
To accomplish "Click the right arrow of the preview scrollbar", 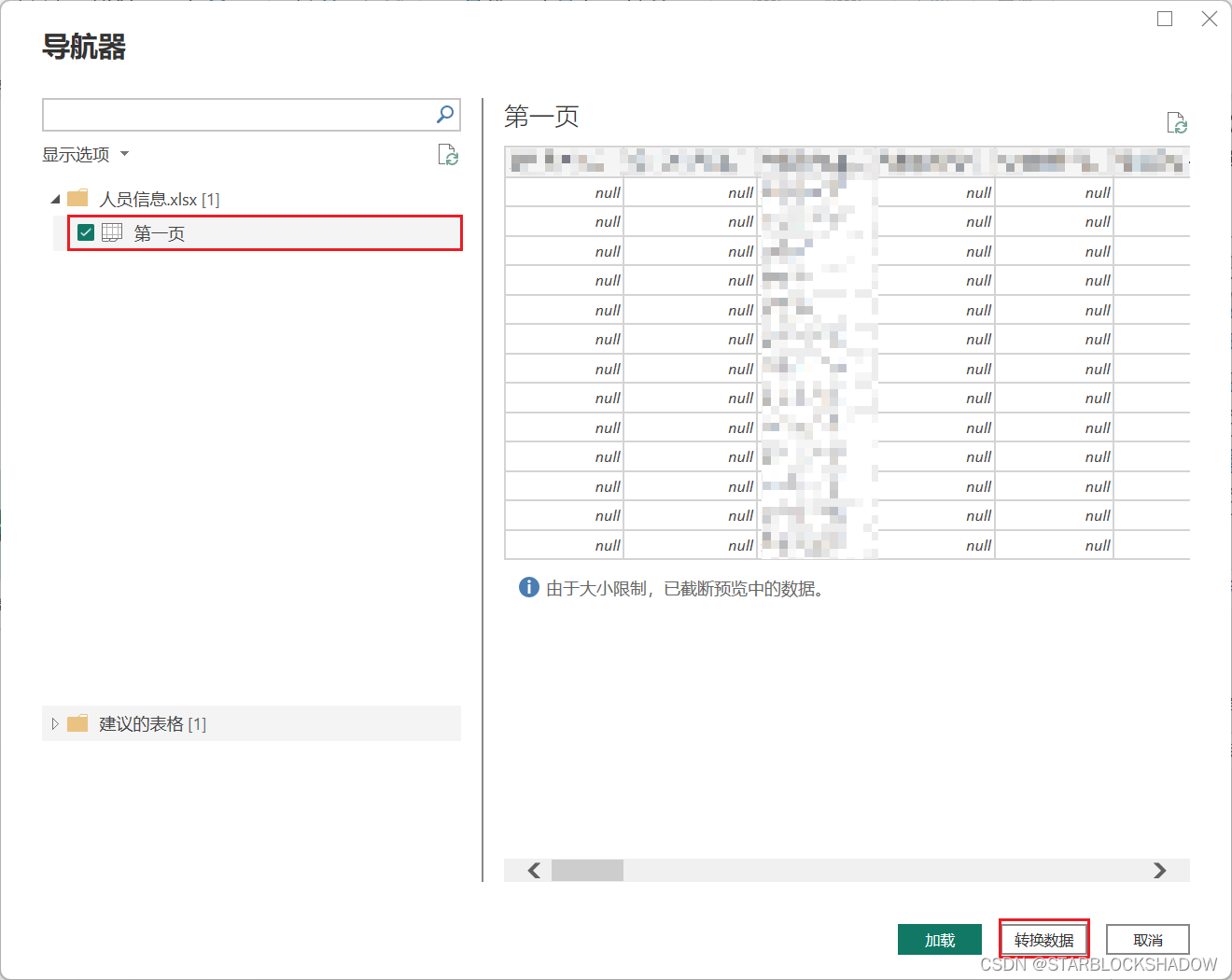I will click(1160, 870).
